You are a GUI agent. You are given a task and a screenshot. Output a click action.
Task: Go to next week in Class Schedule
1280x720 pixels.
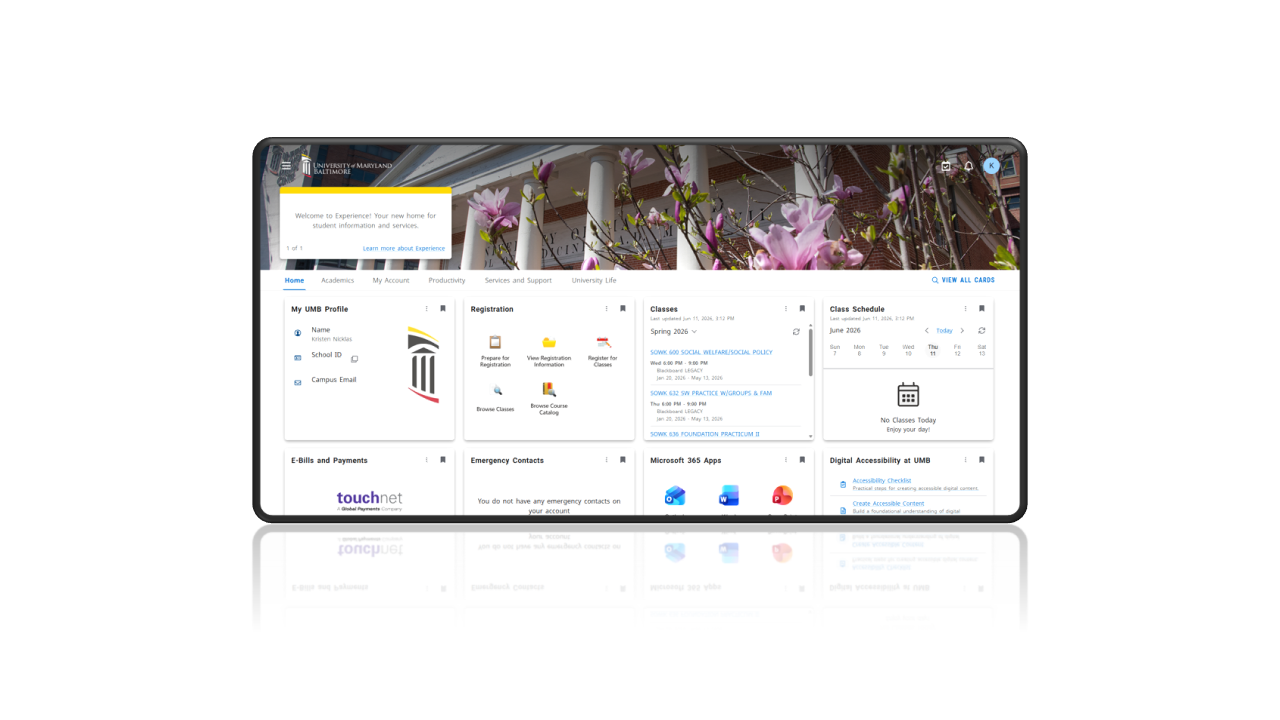(962, 331)
